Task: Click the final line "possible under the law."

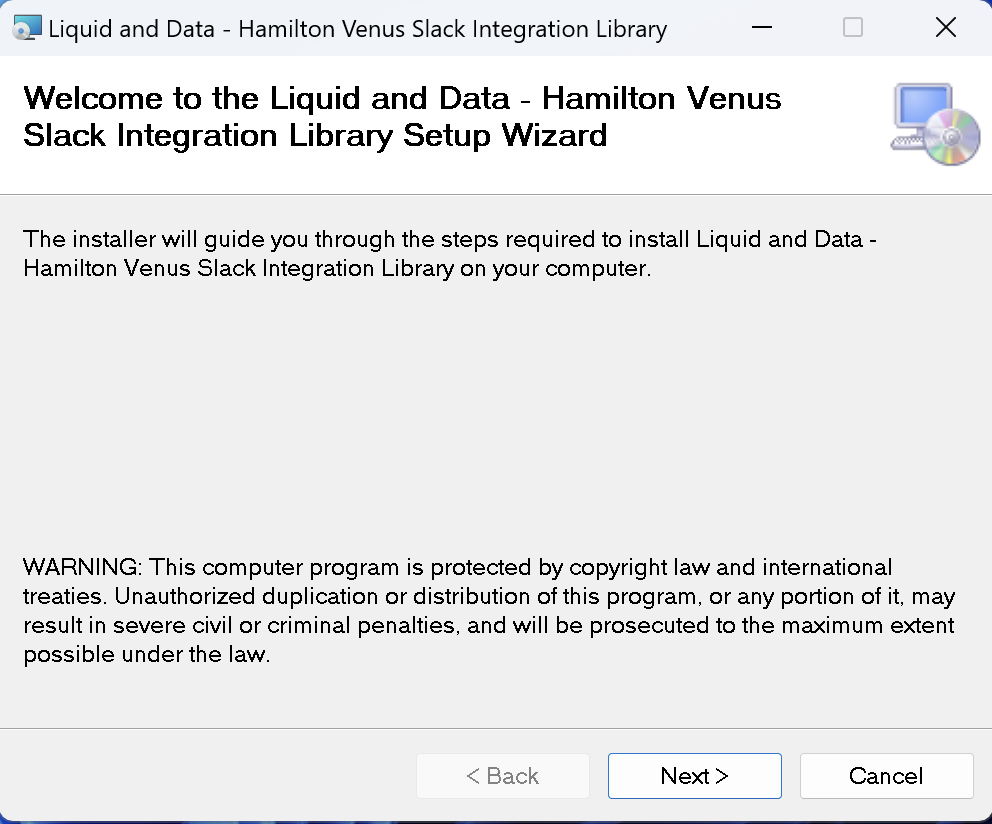Action: click(147, 654)
